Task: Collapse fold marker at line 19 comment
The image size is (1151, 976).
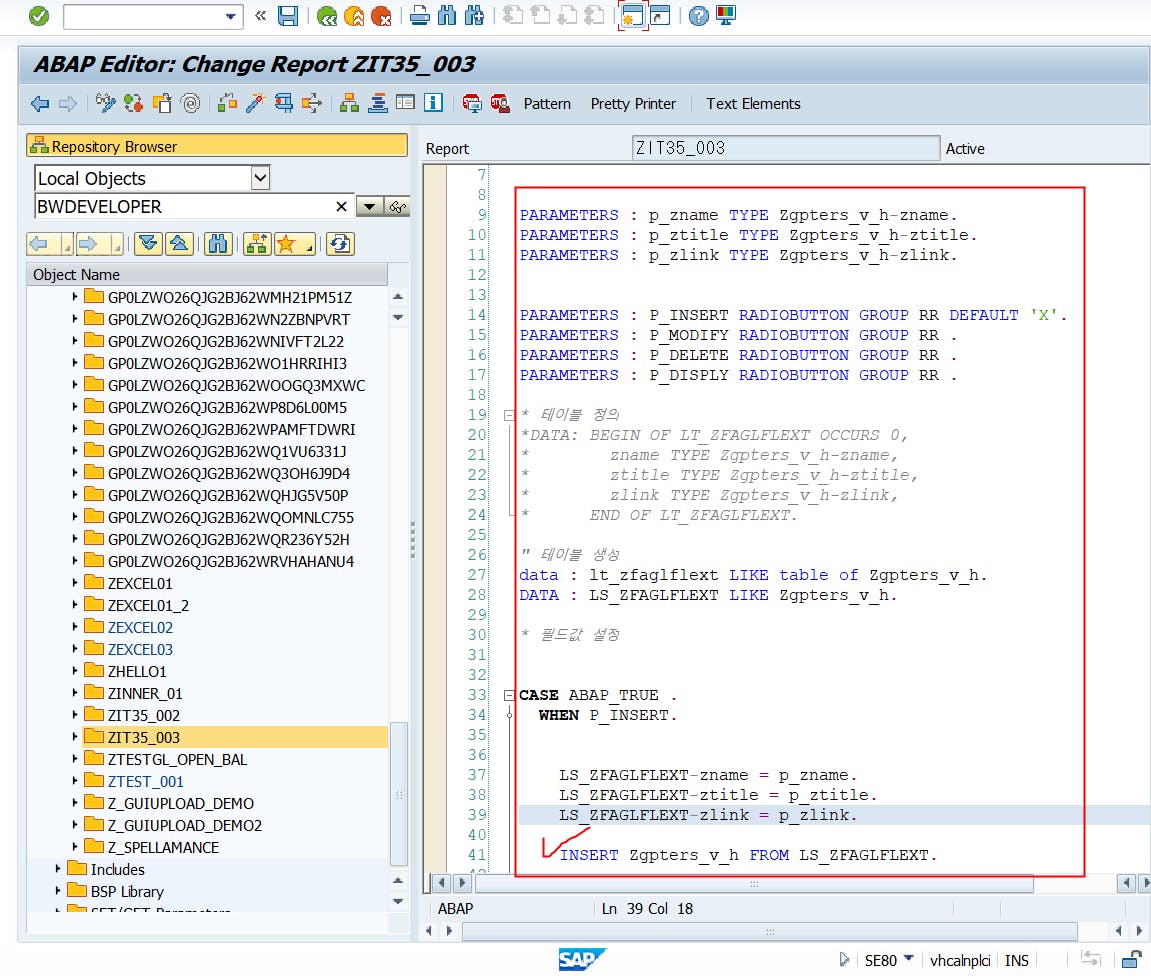Action: (x=509, y=415)
